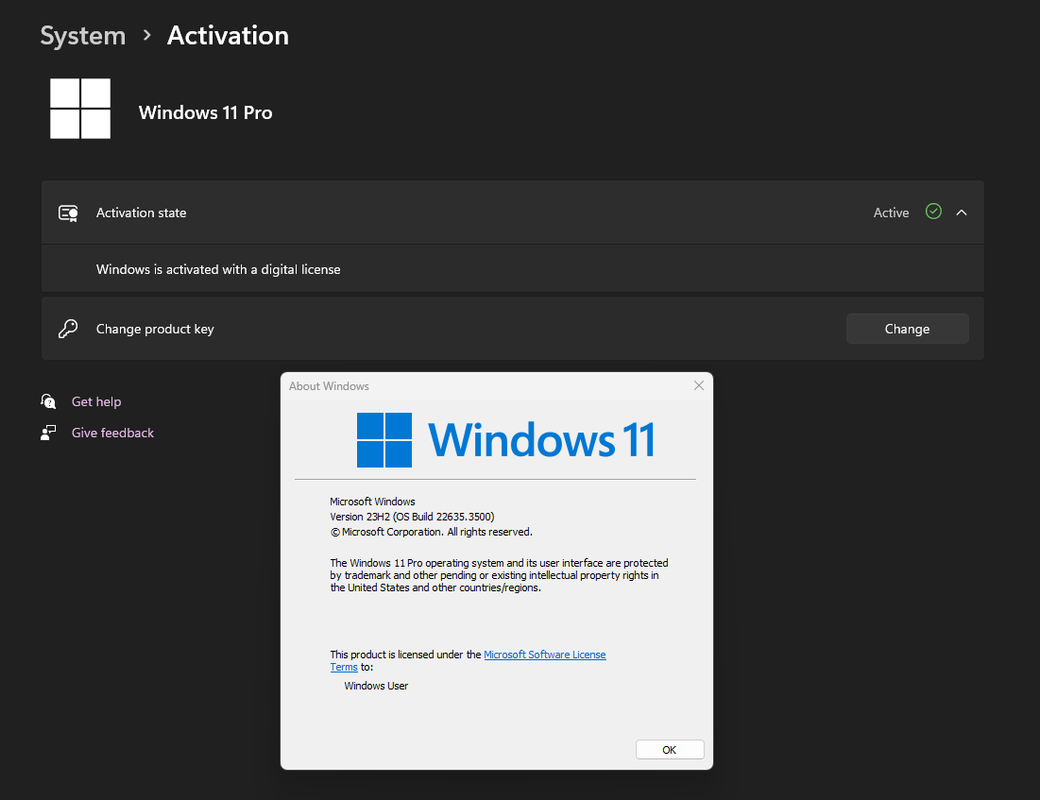Click the Activation state row label

pos(141,213)
